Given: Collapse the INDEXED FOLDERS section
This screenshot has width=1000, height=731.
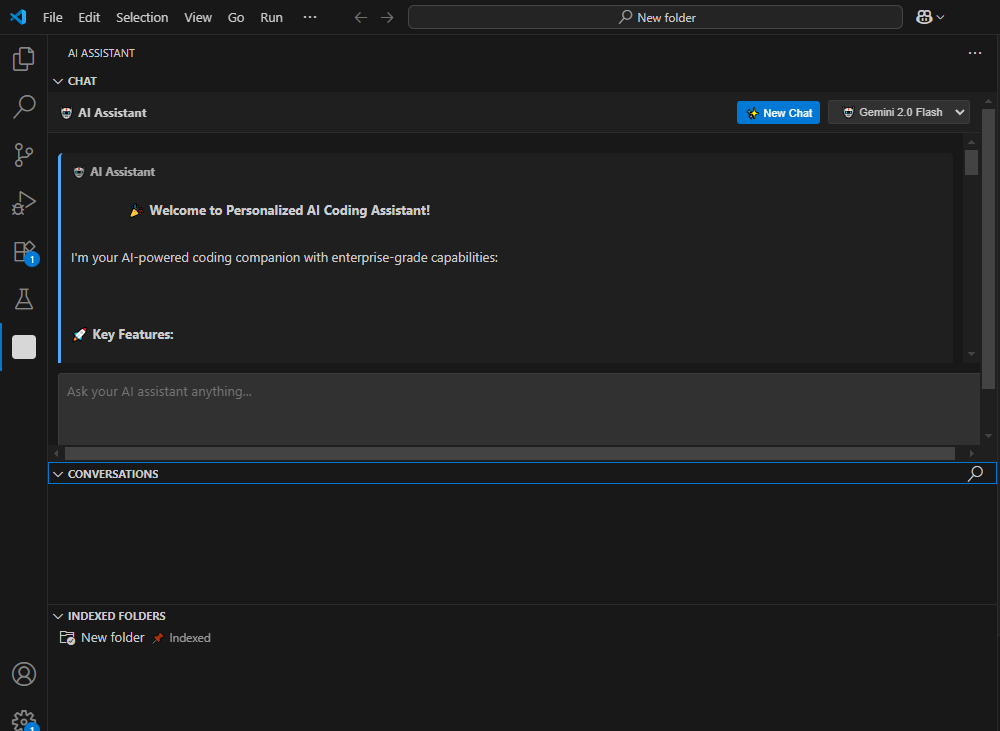Looking at the screenshot, I should [x=58, y=616].
